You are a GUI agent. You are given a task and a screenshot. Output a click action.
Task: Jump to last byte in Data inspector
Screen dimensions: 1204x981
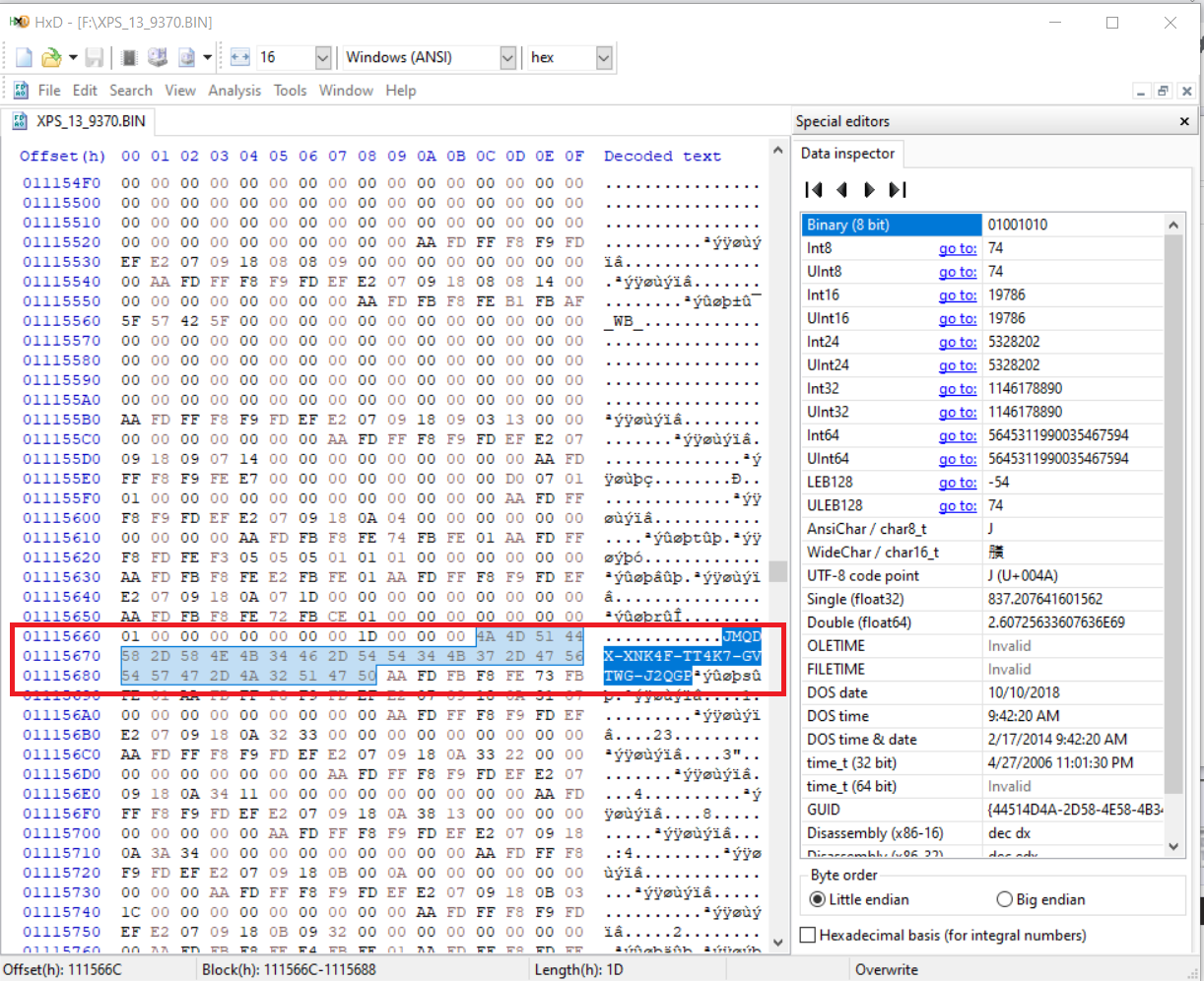(897, 190)
